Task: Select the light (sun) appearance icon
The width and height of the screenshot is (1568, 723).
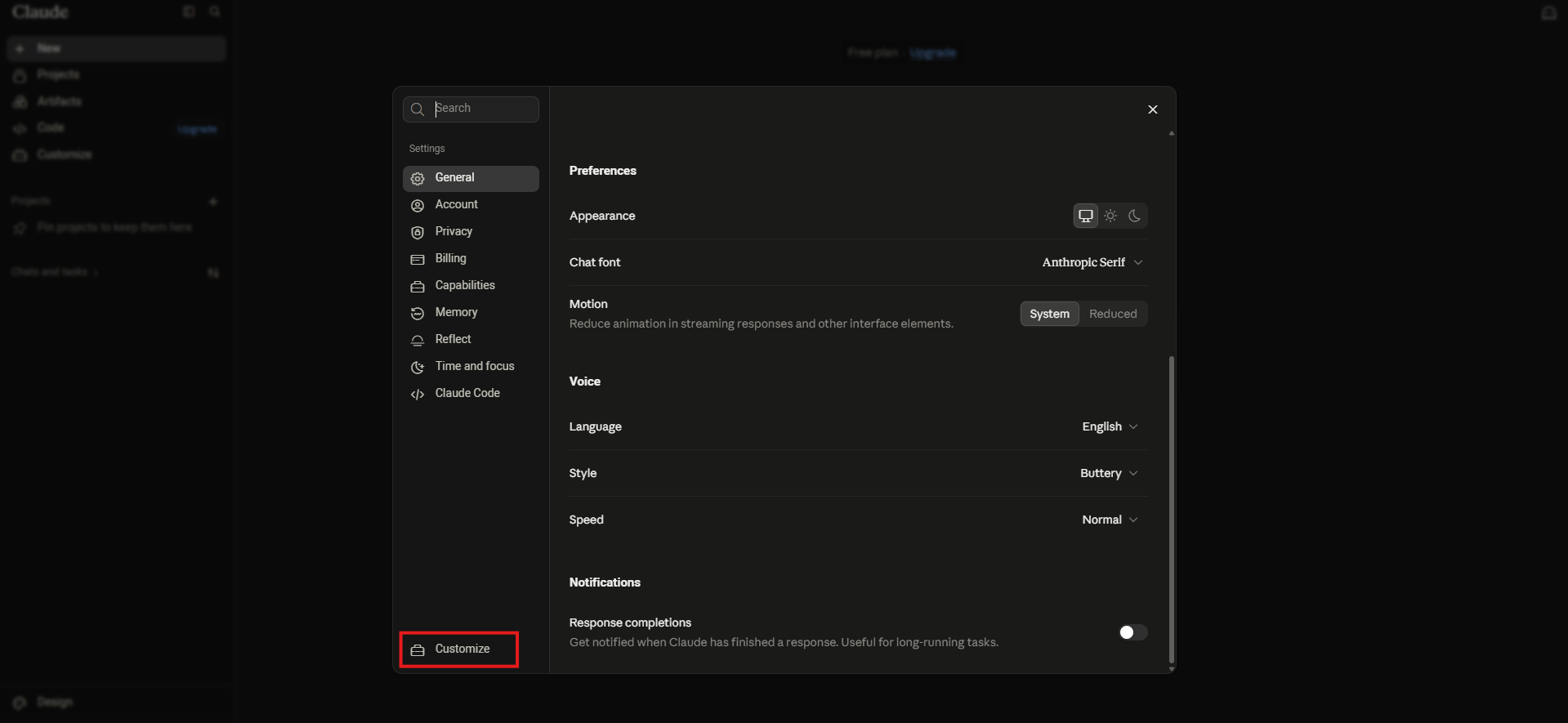Action: tap(1110, 216)
